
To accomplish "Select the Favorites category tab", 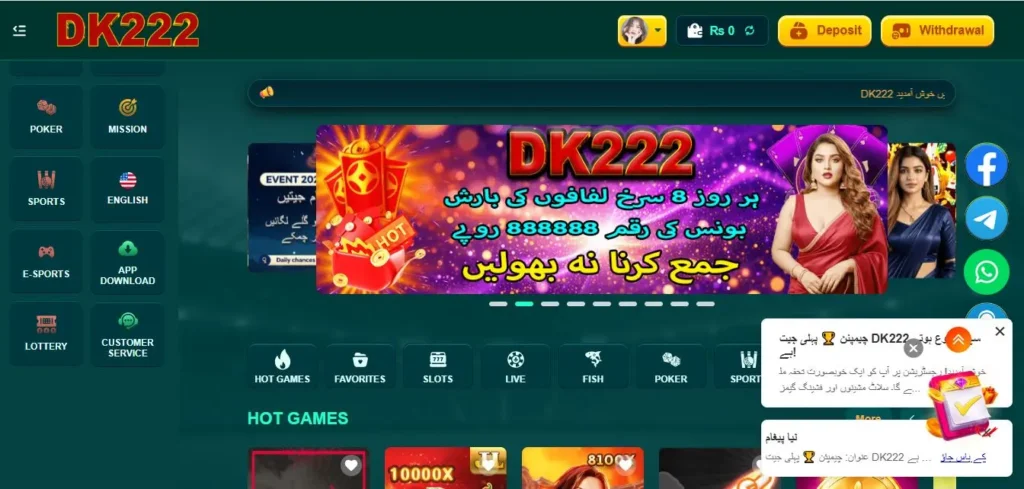I will (360, 367).
